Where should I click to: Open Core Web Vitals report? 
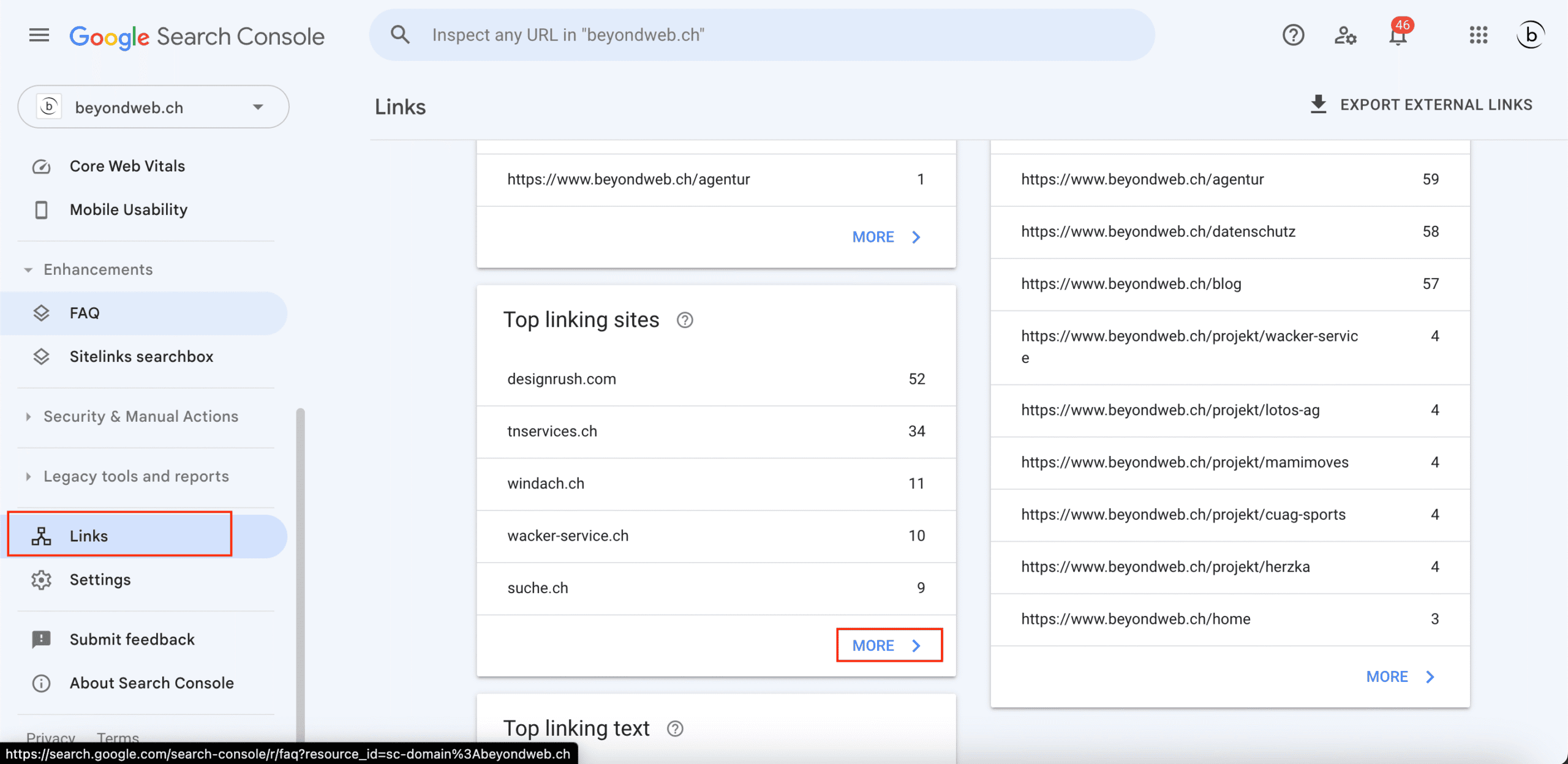pos(127,167)
